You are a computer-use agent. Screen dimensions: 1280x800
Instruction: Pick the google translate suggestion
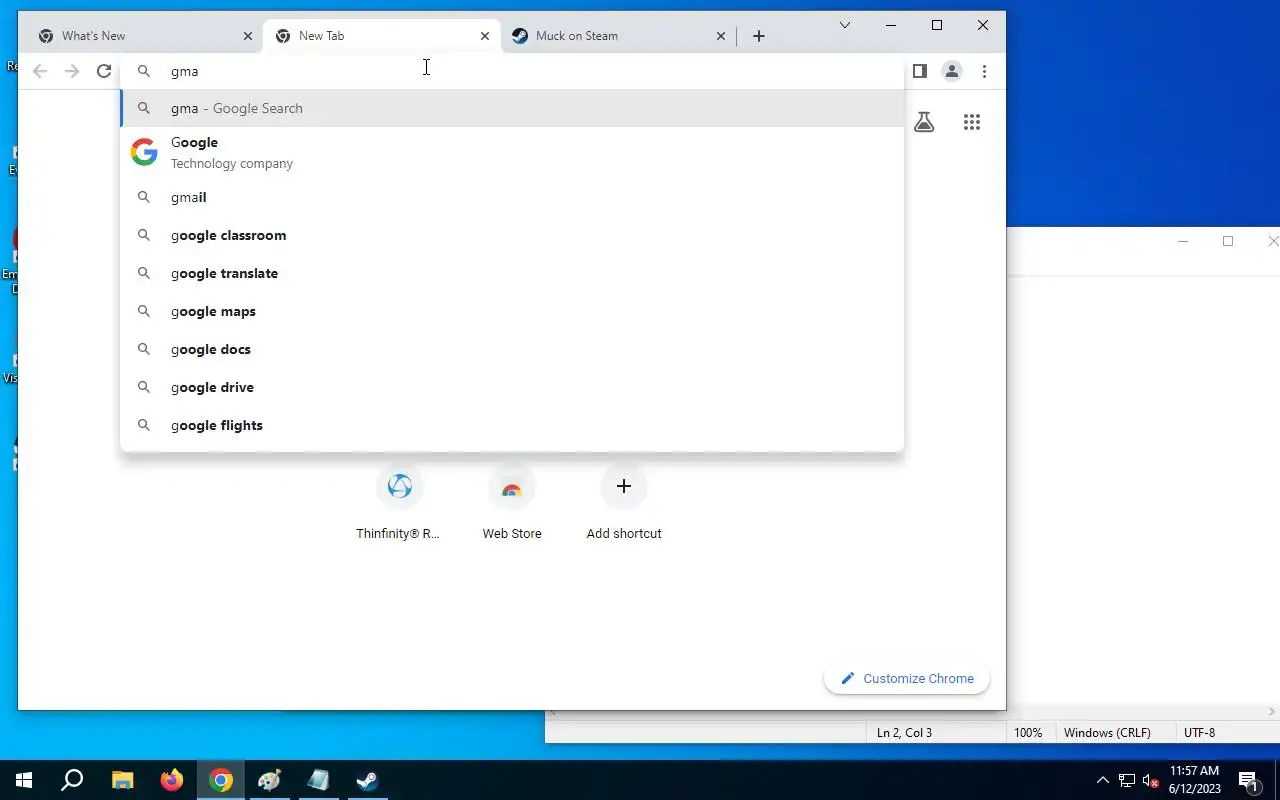(512, 273)
